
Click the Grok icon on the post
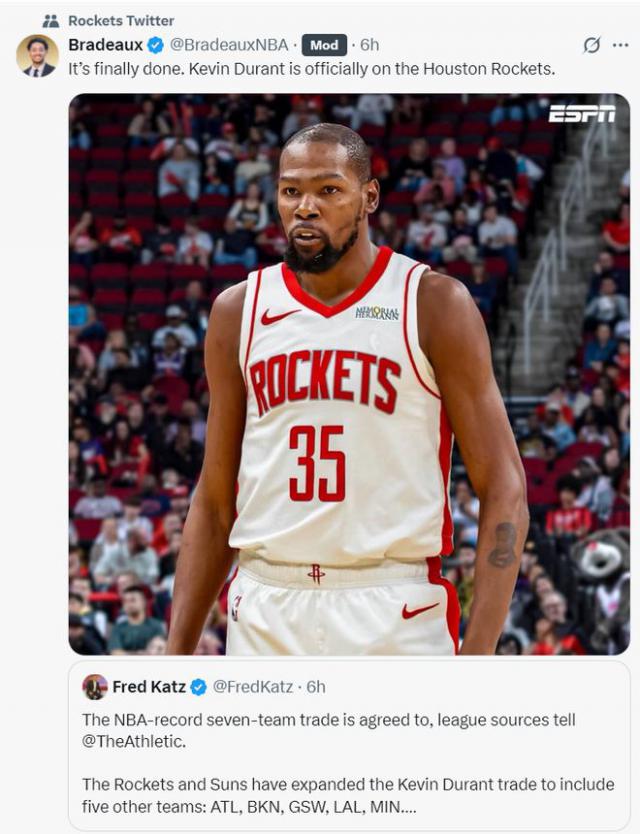592,45
